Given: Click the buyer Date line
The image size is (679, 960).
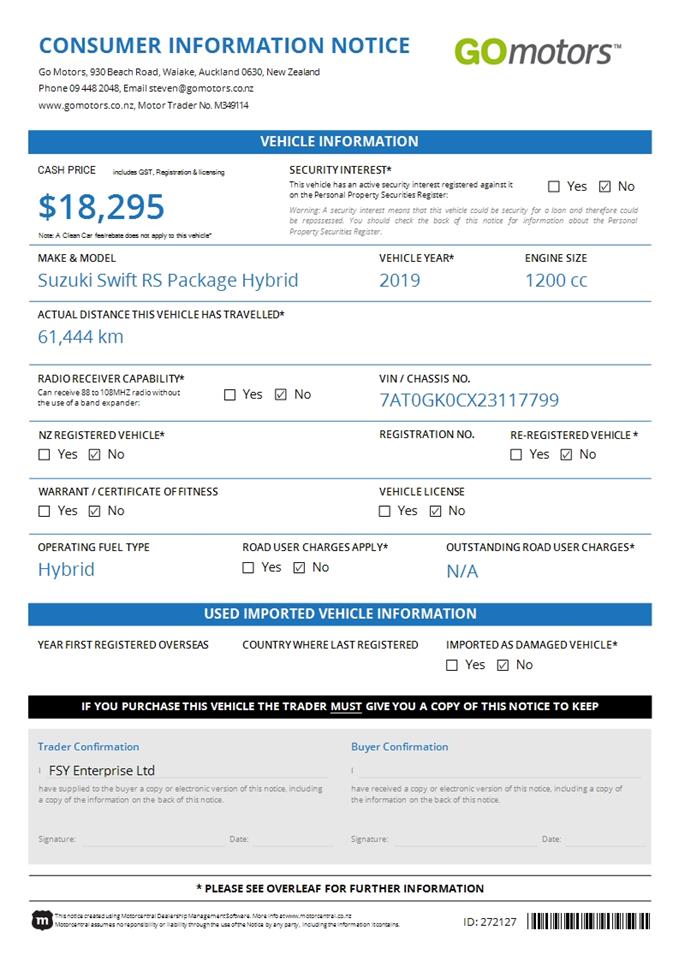Looking at the screenshot, I should [602, 840].
